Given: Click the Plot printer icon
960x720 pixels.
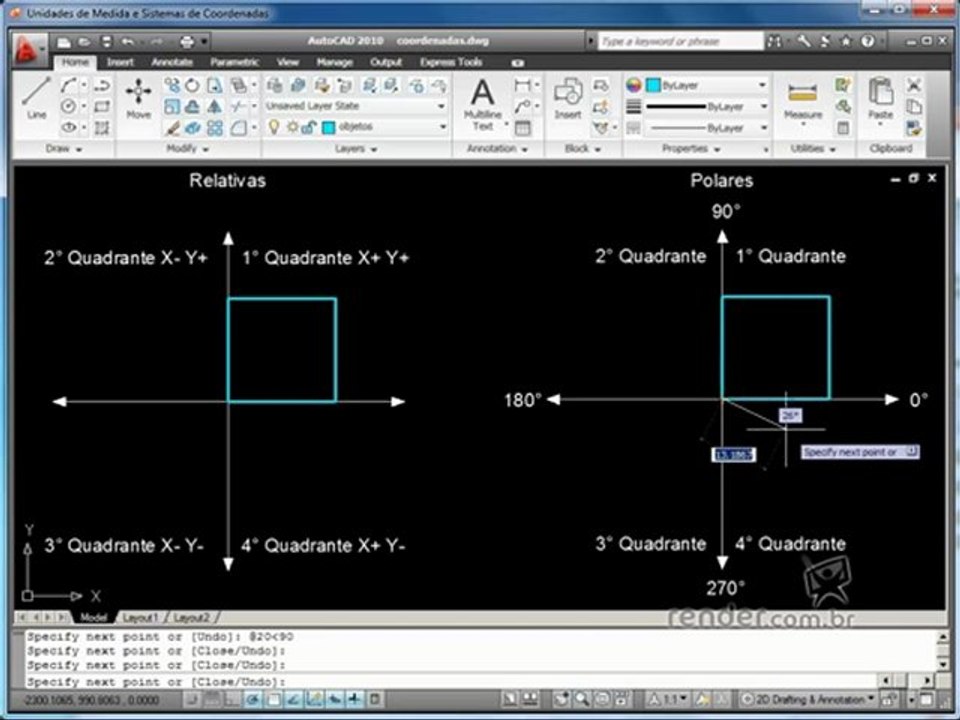Looking at the screenshot, I should (x=187, y=42).
